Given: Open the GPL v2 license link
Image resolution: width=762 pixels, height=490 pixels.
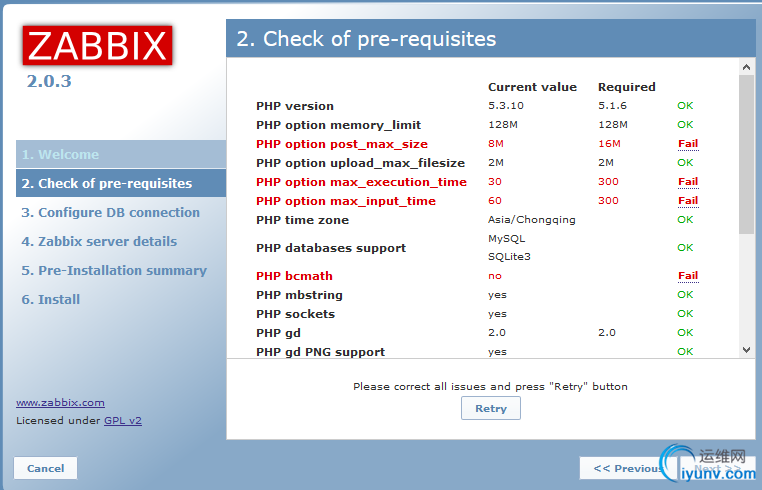Looking at the screenshot, I should (123, 420).
